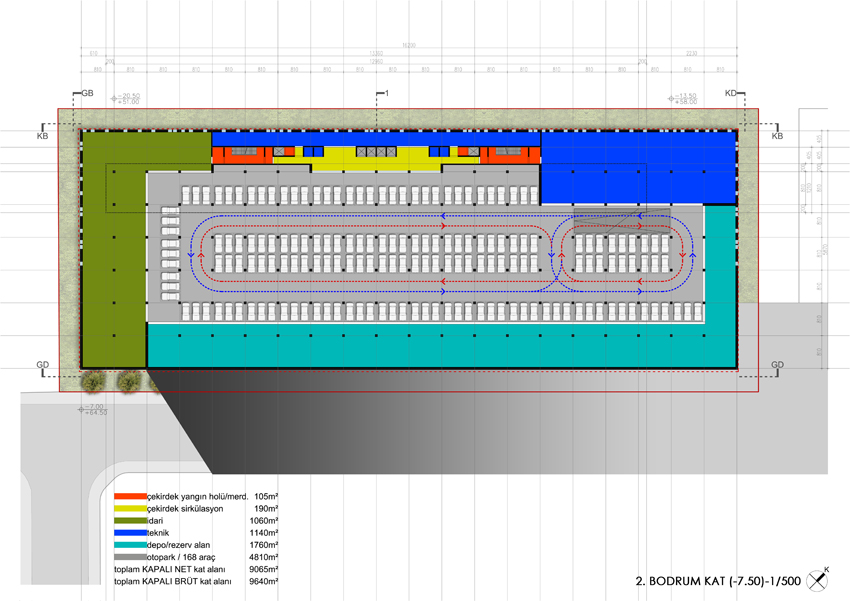Select the KD section marker at top right

click(731, 93)
